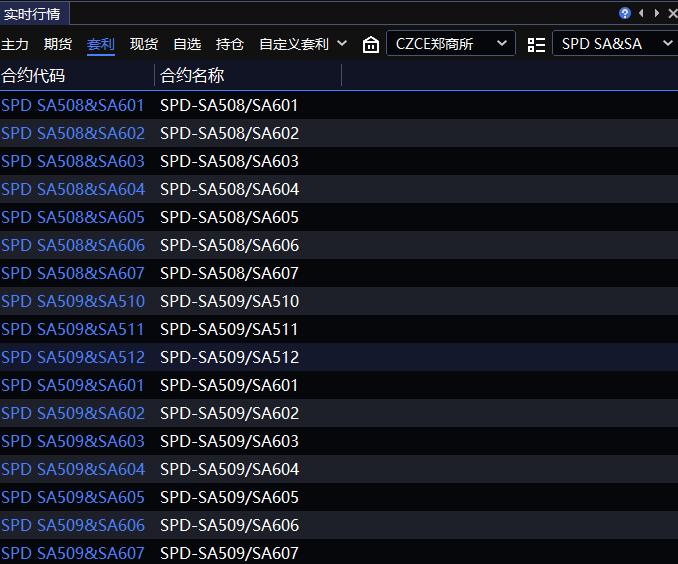Open the 自选 tab
678x564 pixels.
187,44
